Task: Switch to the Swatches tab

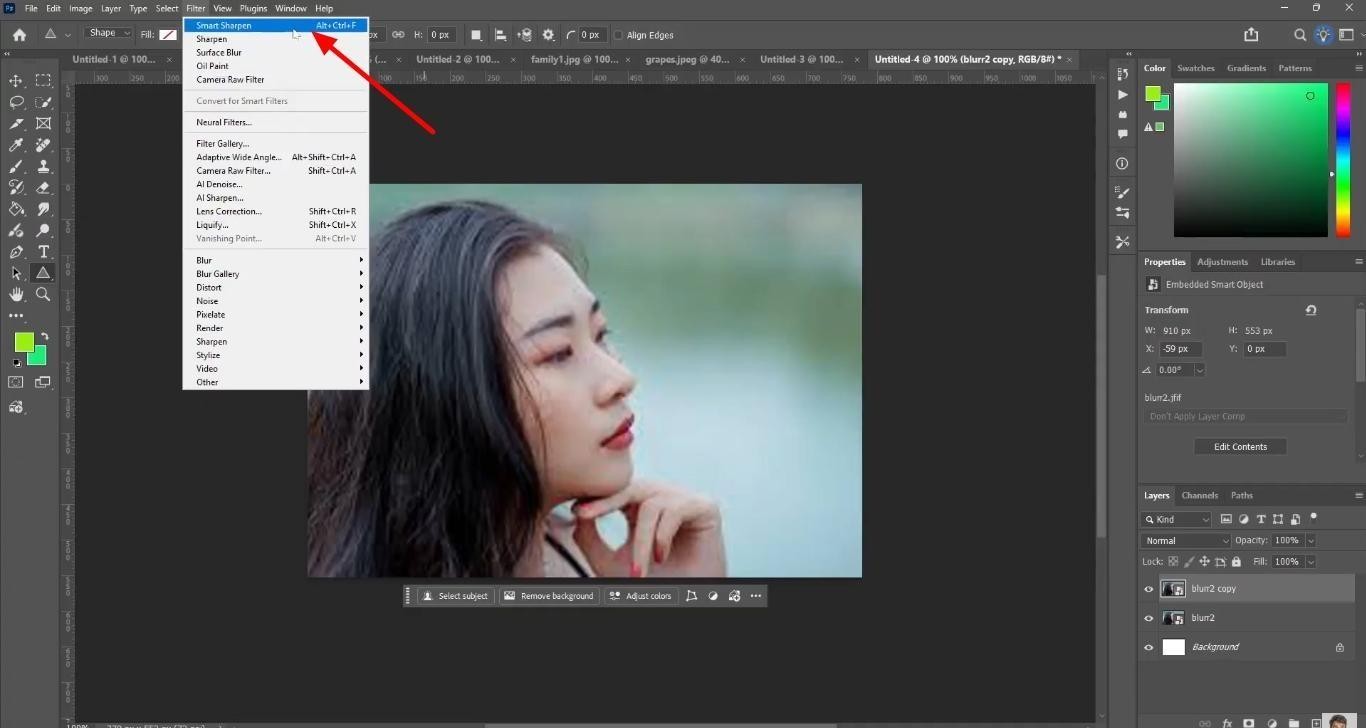Action: pos(1195,68)
